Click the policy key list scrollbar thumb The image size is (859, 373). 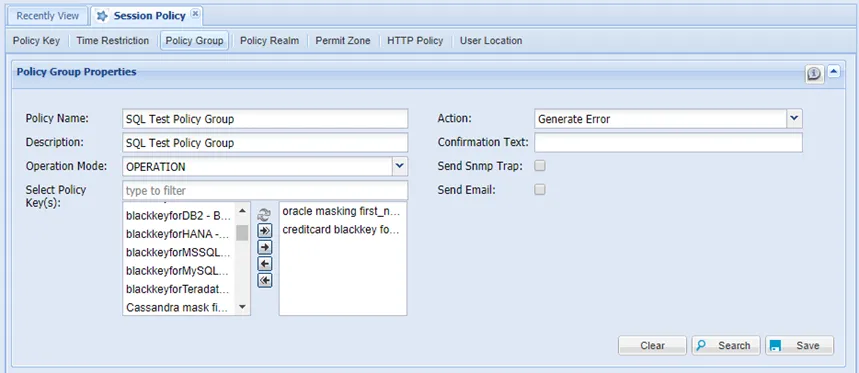[243, 233]
